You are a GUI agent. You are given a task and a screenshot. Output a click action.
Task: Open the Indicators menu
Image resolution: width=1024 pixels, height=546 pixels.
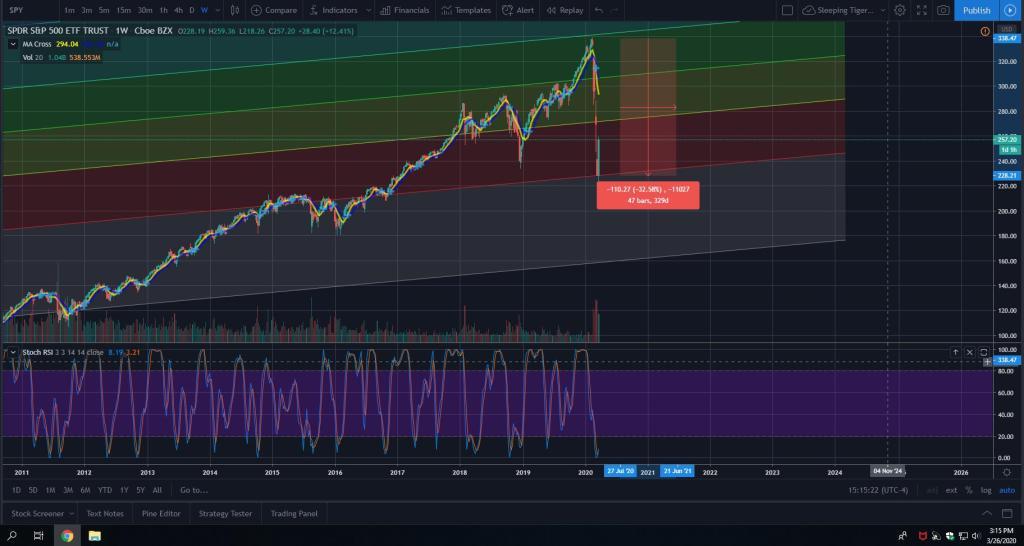(x=334, y=10)
